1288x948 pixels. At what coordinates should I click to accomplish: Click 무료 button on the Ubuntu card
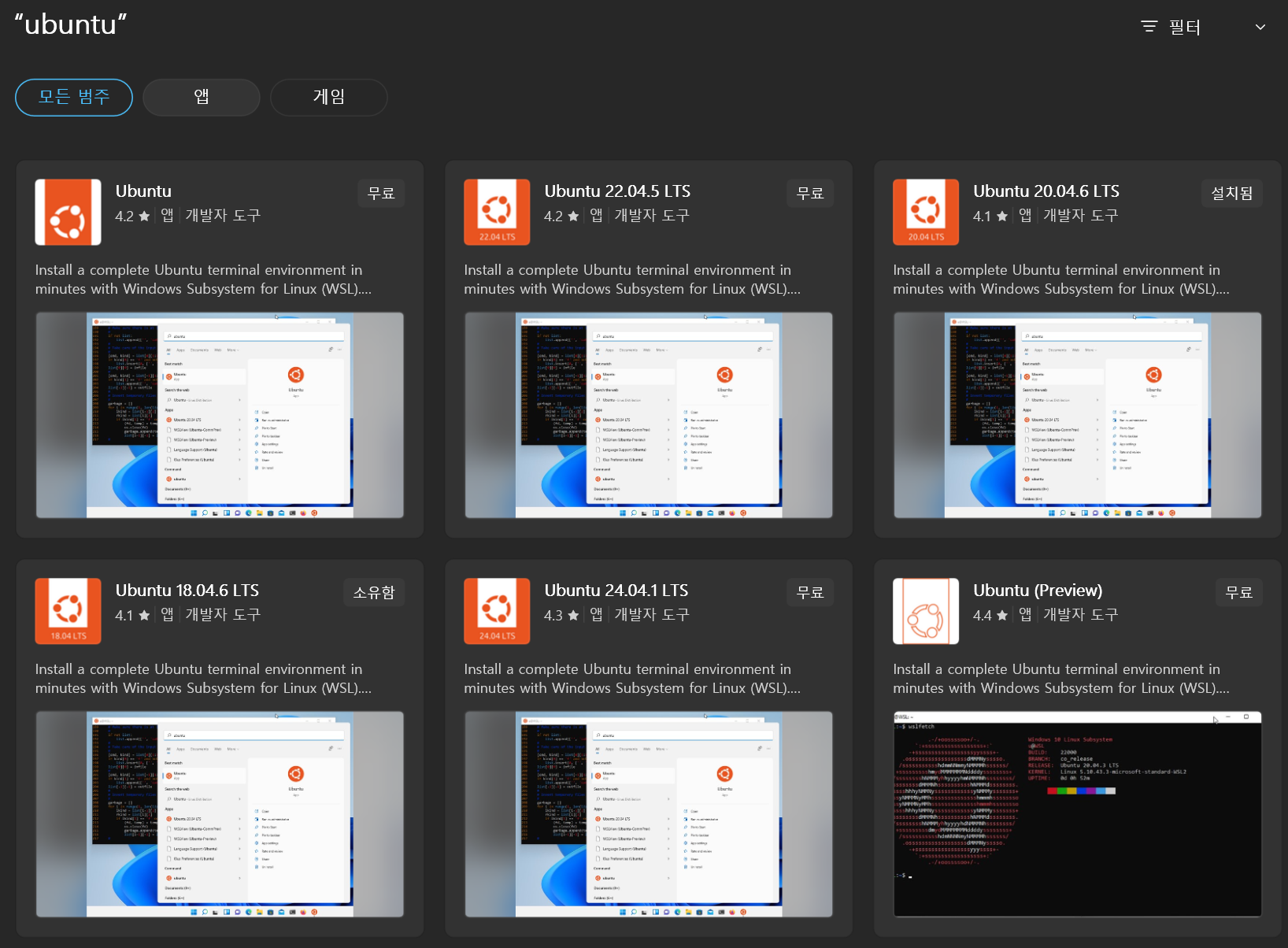(x=382, y=193)
